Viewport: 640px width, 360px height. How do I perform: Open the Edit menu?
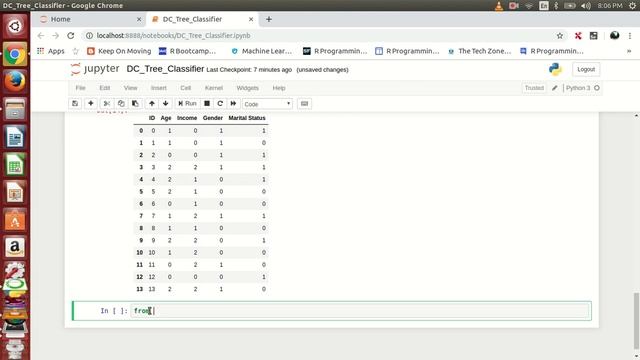(105, 88)
